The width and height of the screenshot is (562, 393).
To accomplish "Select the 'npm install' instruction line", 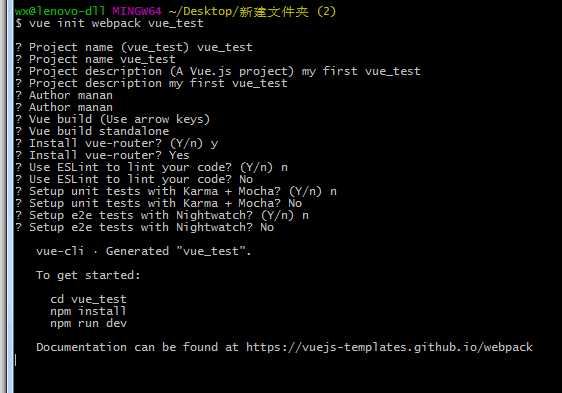I will point(88,311).
